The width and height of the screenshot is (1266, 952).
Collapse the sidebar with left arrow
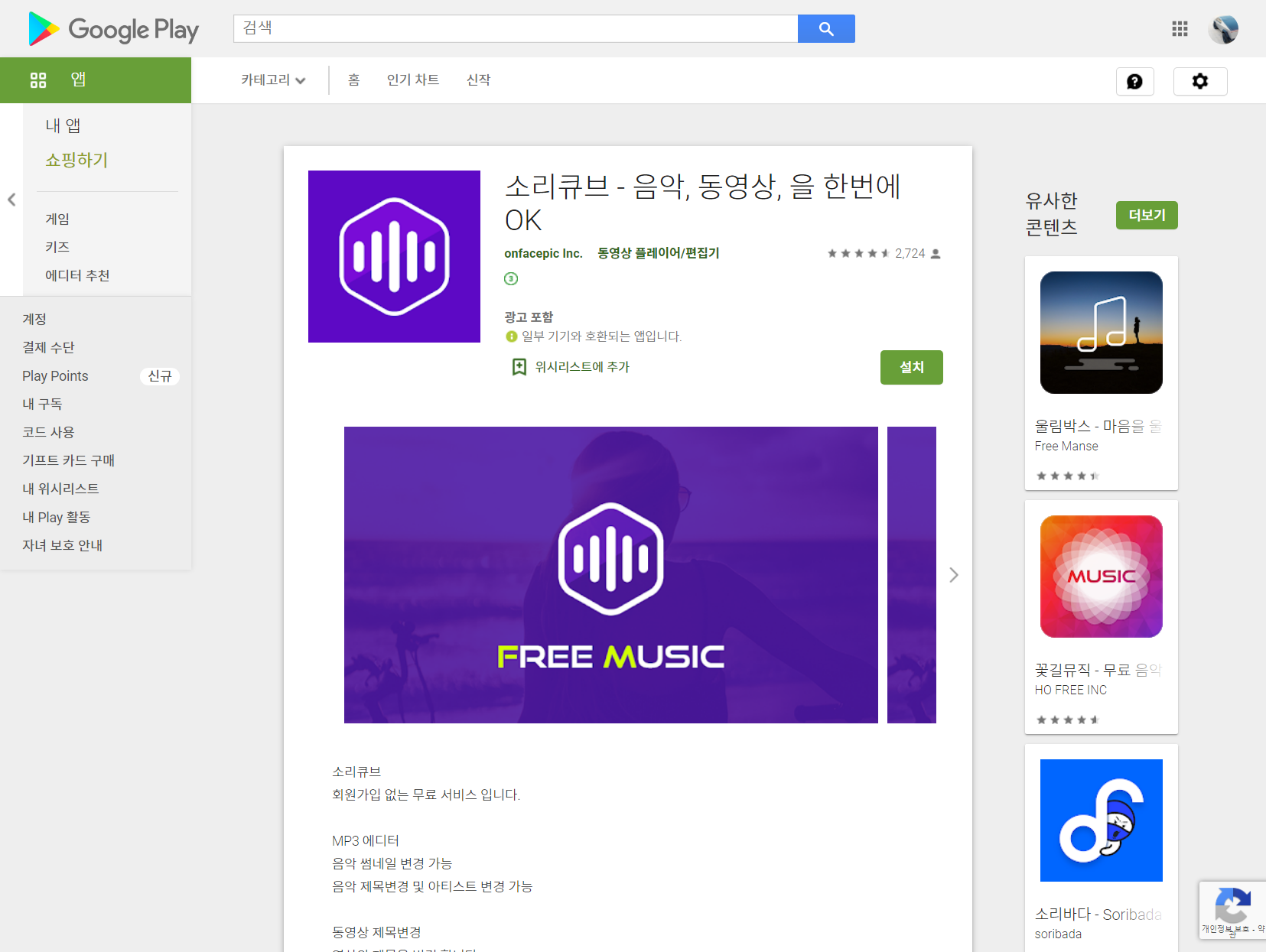pos(11,200)
